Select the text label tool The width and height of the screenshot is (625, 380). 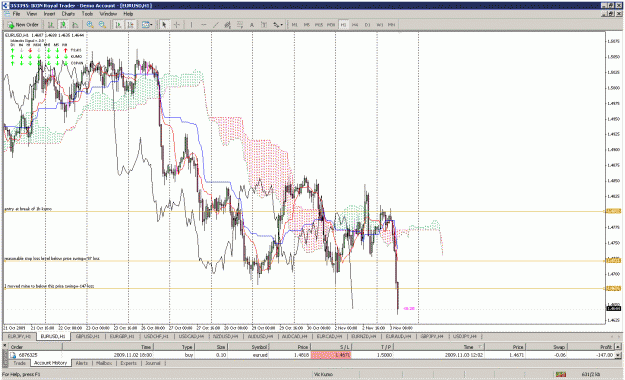coord(264,25)
